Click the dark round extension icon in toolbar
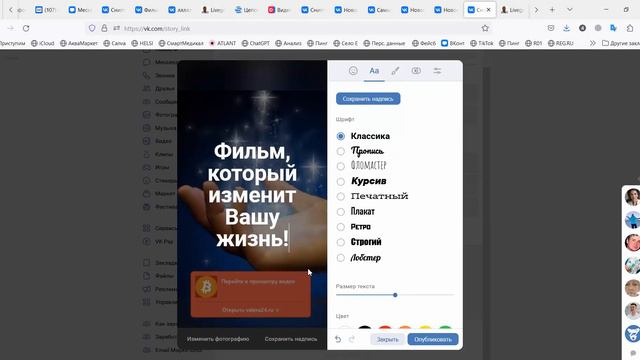 tap(582, 28)
